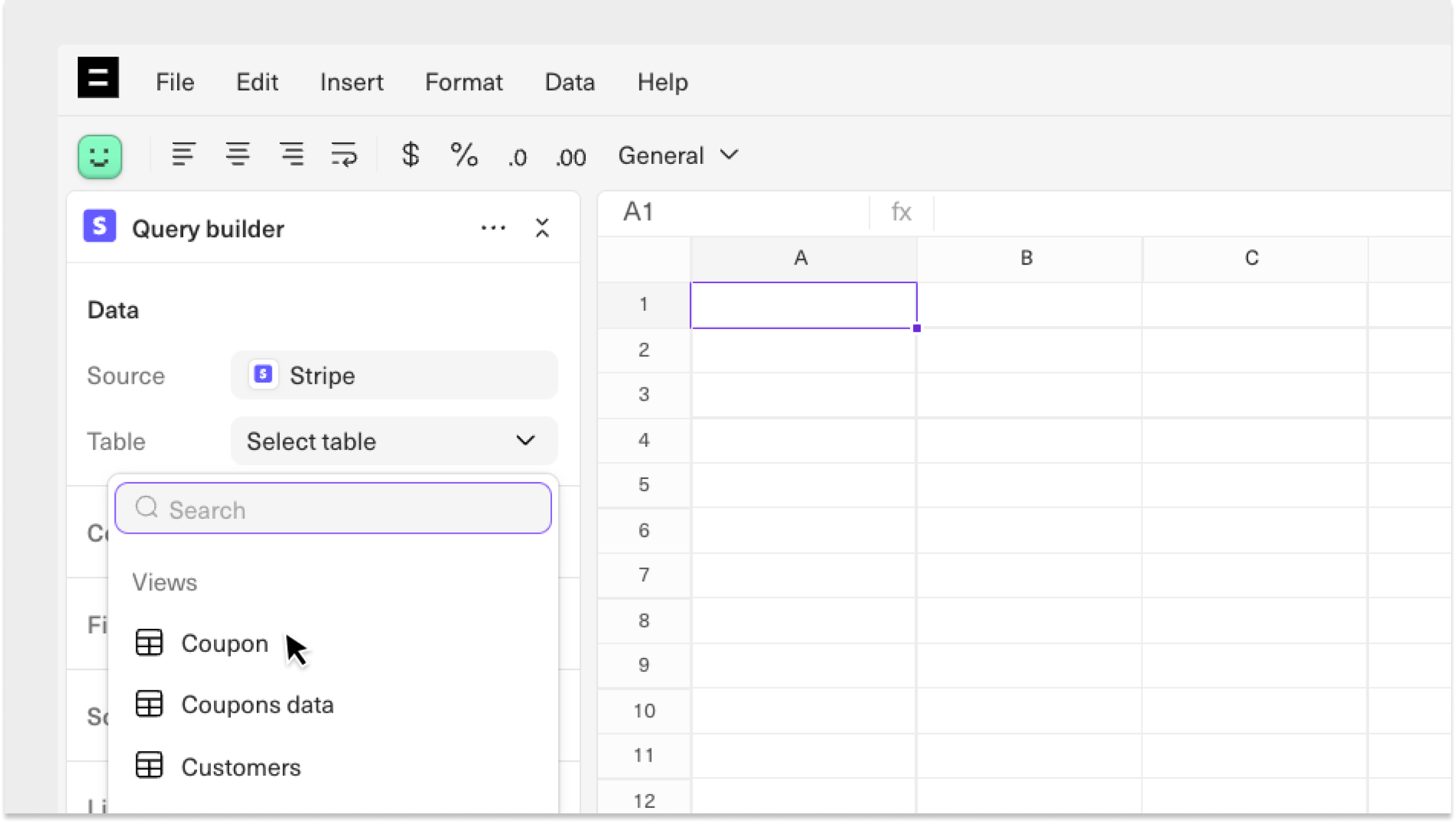Apply percent number format
The height and width of the screenshot is (823, 1456).
pyautogui.click(x=464, y=155)
